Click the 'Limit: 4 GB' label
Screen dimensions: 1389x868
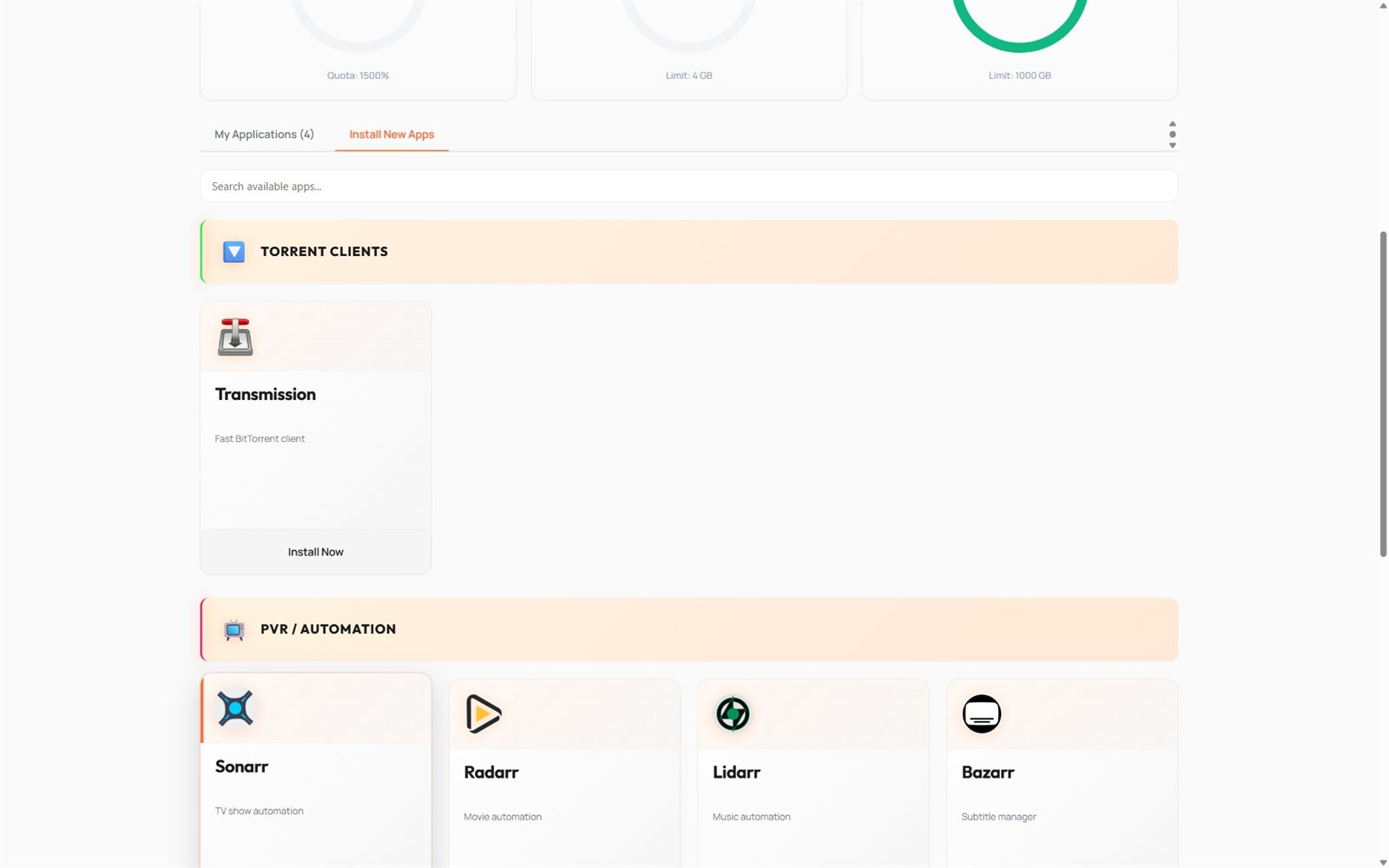point(688,76)
